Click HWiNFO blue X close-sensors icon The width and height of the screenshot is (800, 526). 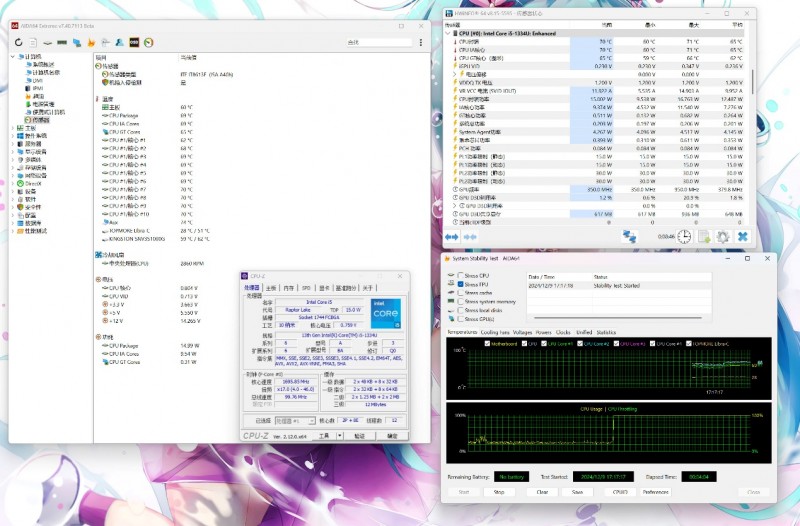click(743, 237)
